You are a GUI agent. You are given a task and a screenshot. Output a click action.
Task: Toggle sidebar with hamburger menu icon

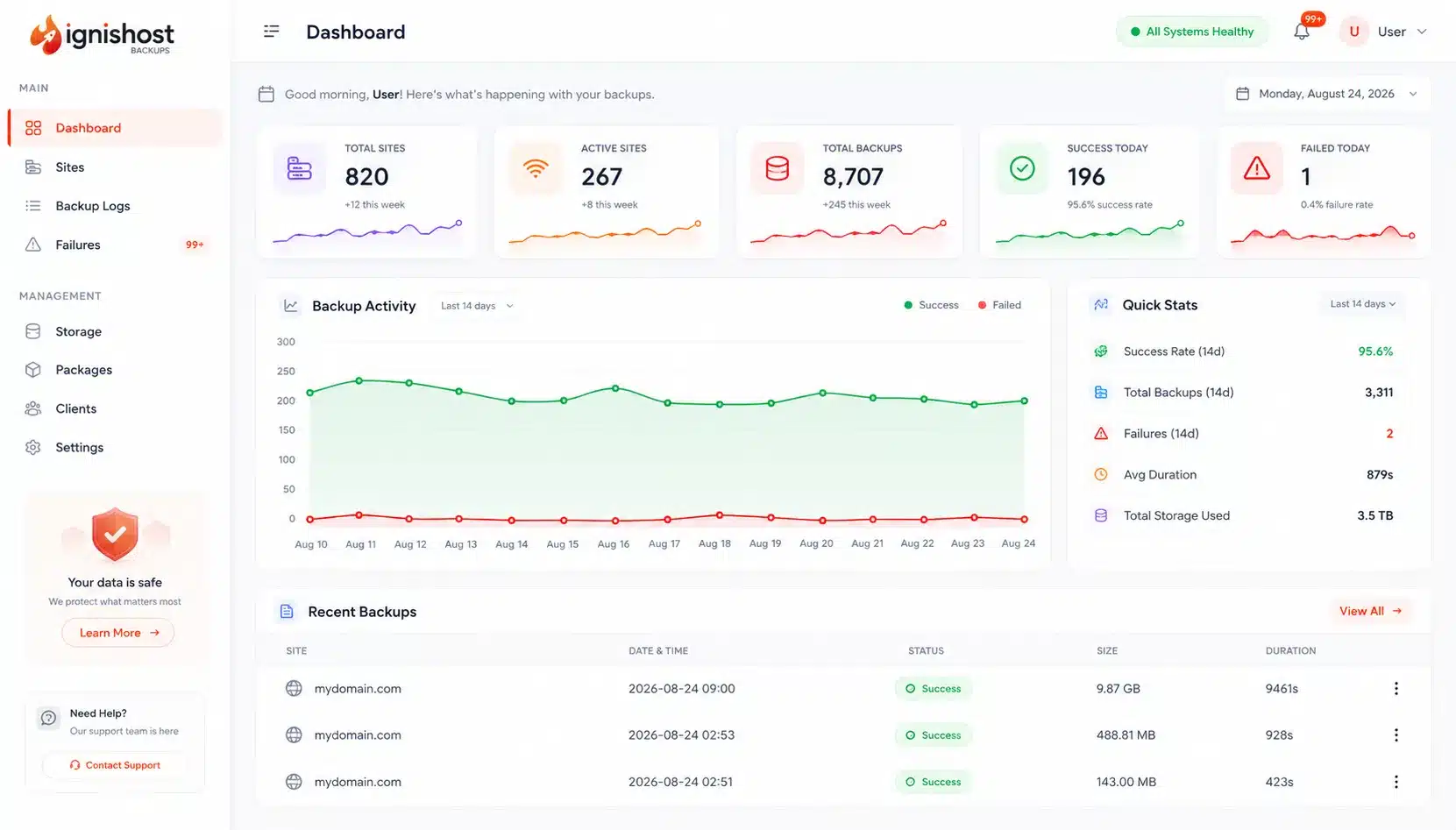(271, 32)
